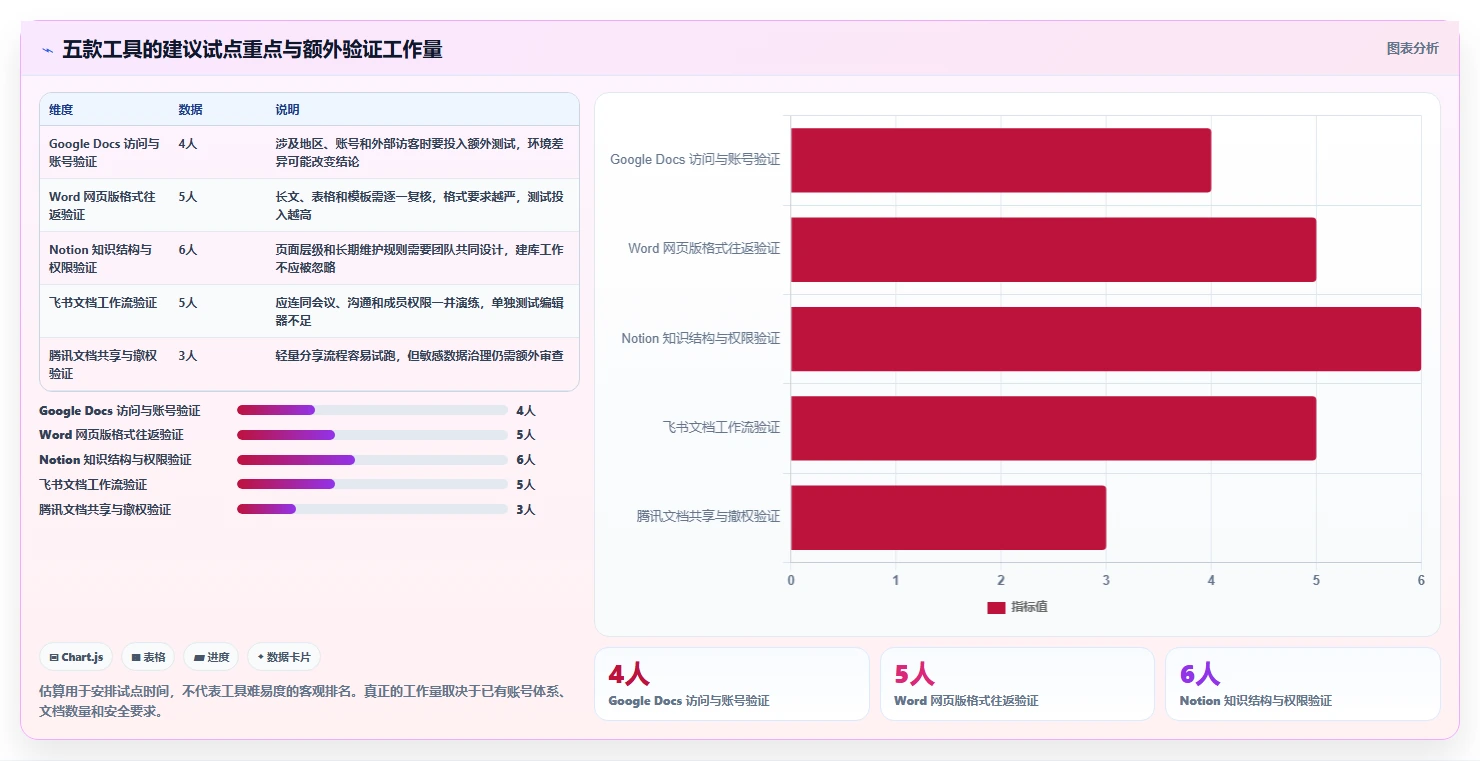Click description starting 轻量分享流程容易试跑

[419, 355]
